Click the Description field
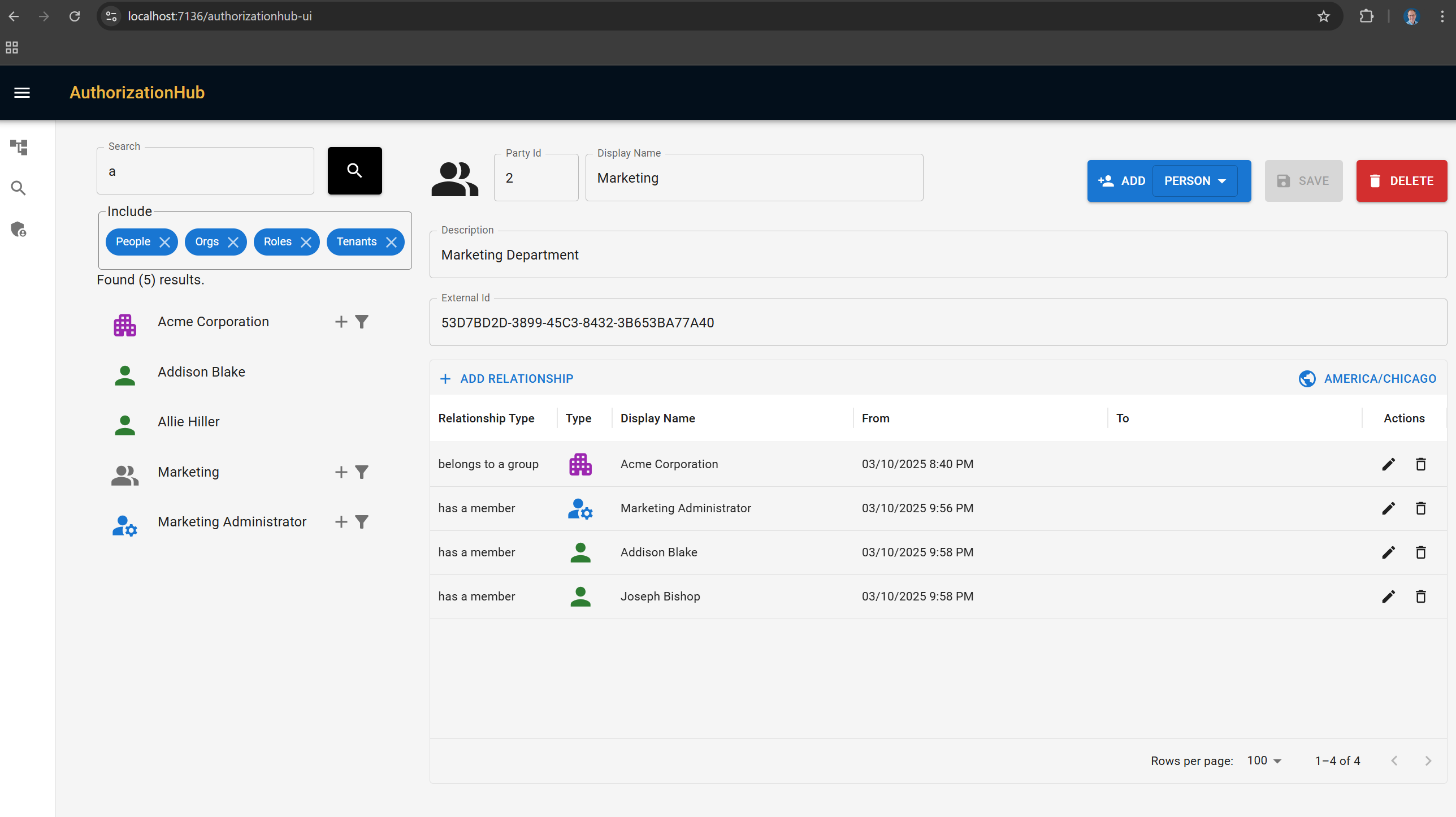The height and width of the screenshot is (817, 1456). click(x=938, y=255)
